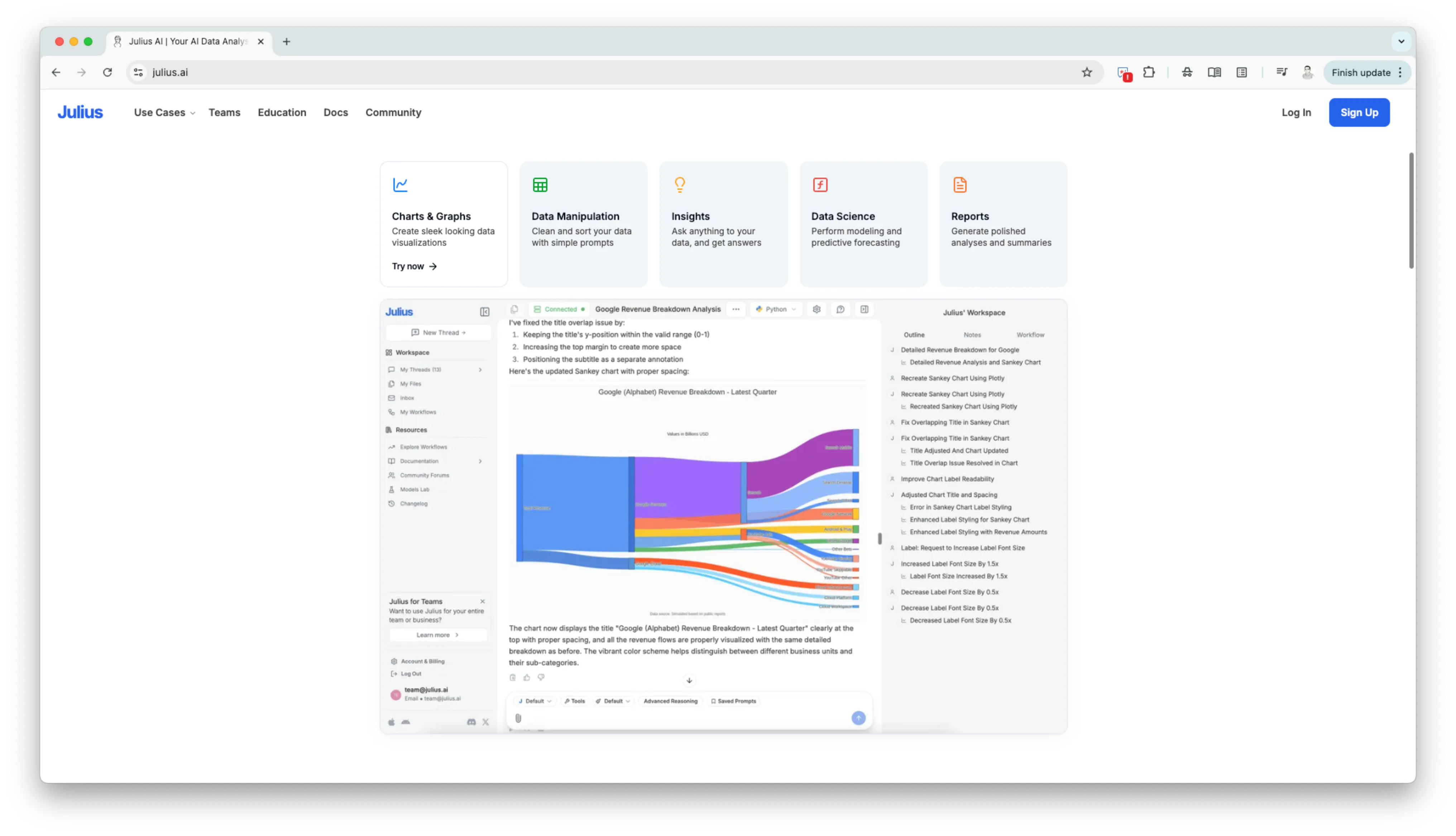1456x836 pixels.
Task: Go to the Community page
Action: click(393, 112)
